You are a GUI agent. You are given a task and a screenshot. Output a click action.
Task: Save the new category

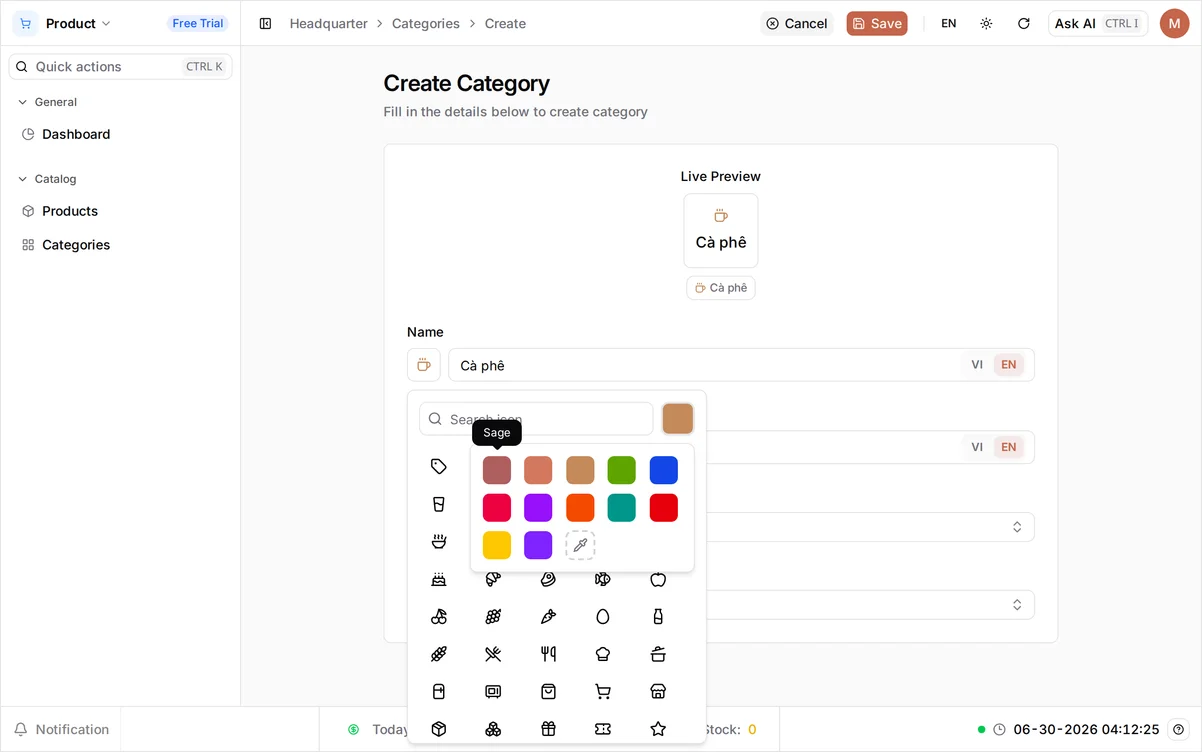click(877, 23)
